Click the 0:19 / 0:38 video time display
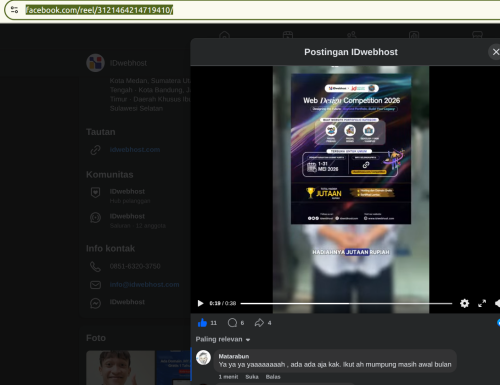500x385 pixels. tap(223, 303)
